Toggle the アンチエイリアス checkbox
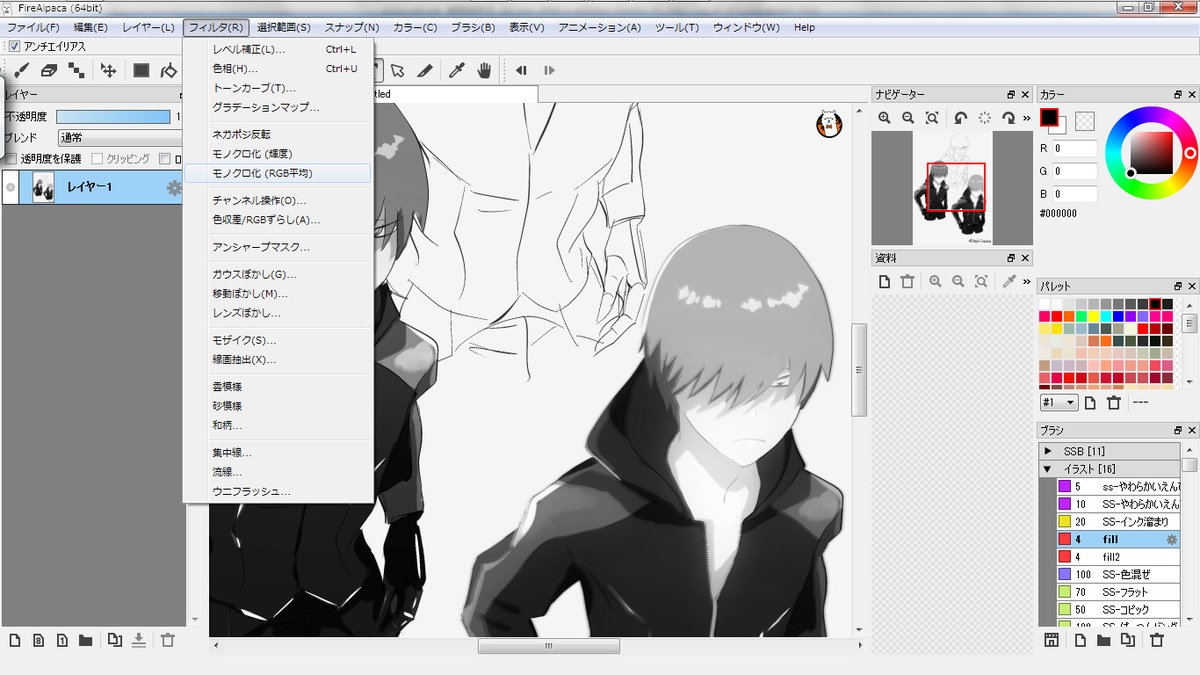1200x675 pixels. (14, 46)
